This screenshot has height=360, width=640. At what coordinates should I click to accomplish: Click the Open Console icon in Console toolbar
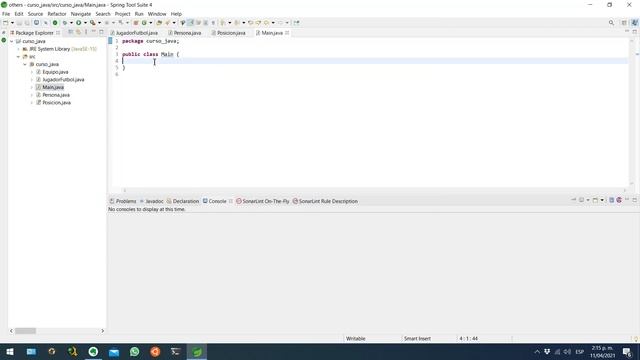click(x=596, y=200)
